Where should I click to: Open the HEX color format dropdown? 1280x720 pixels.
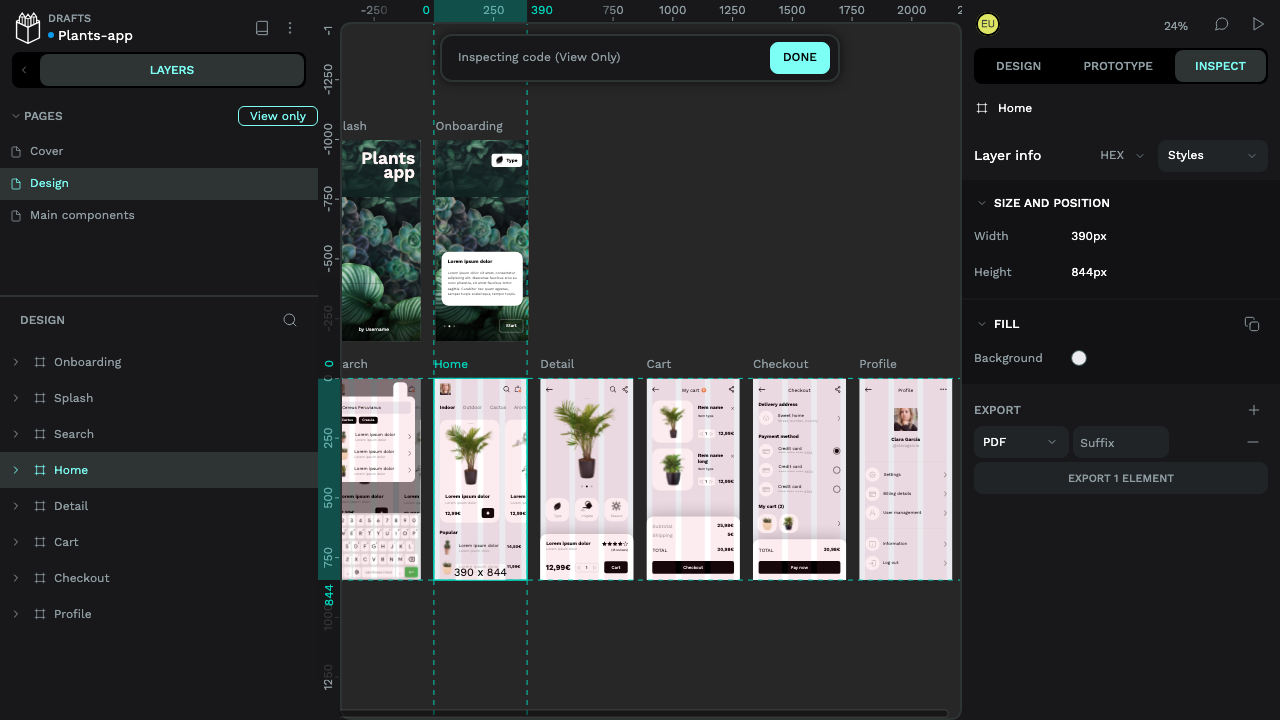pyautogui.click(x=1122, y=155)
